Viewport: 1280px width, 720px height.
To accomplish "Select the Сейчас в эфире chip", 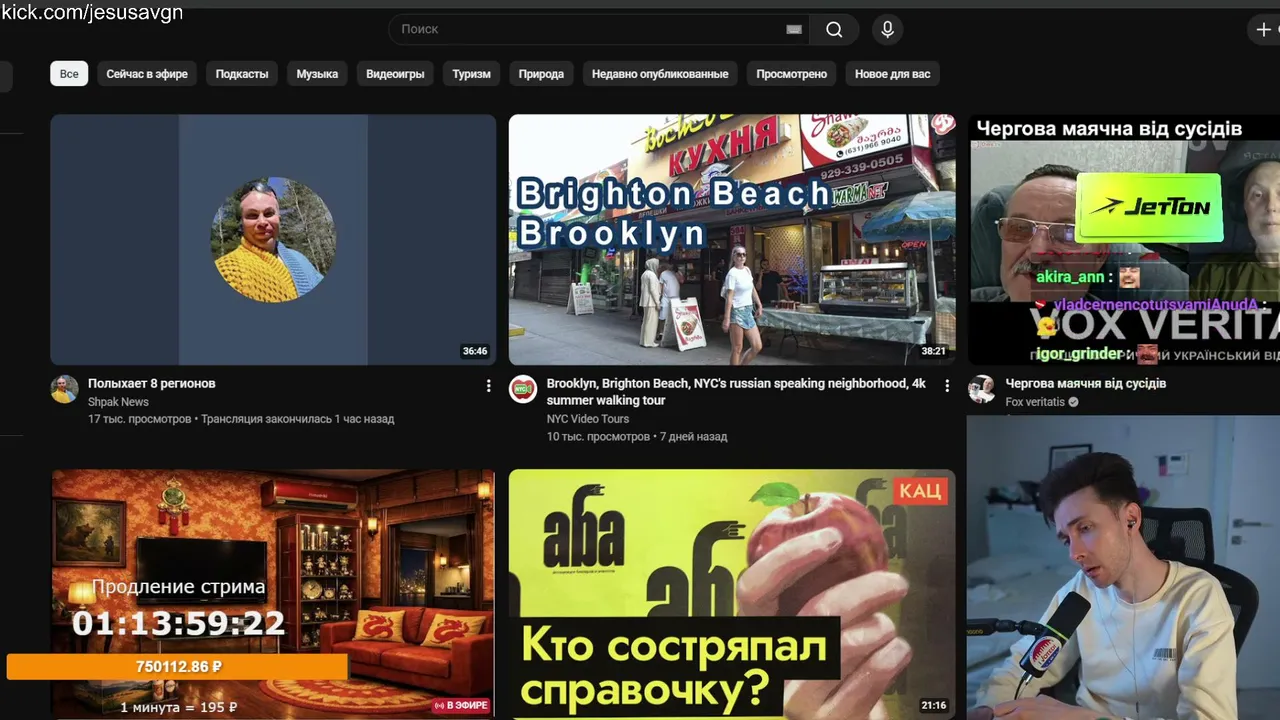I will pyautogui.click(x=147, y=74).
